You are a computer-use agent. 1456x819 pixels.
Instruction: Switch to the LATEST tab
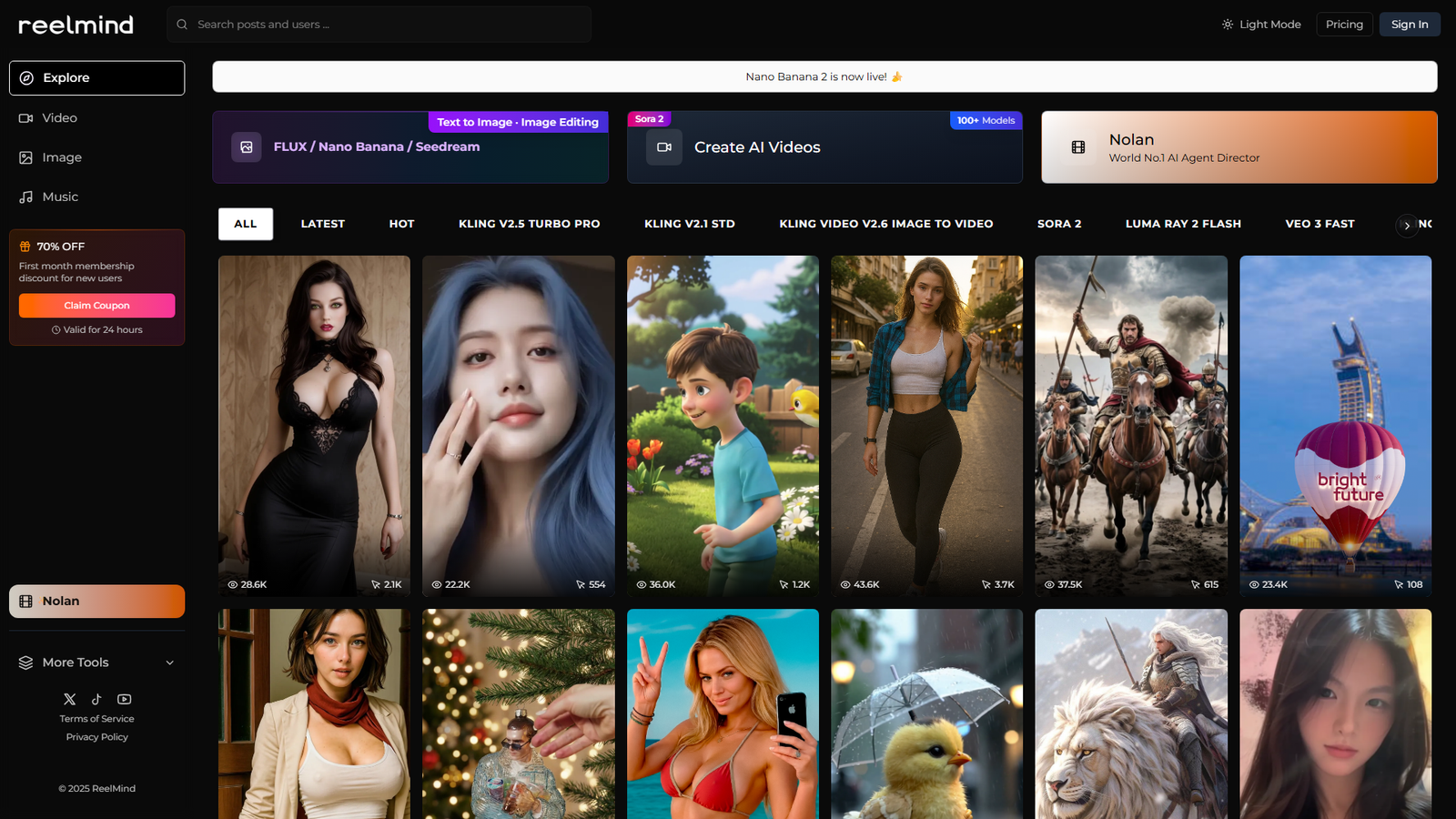(322, 223)
